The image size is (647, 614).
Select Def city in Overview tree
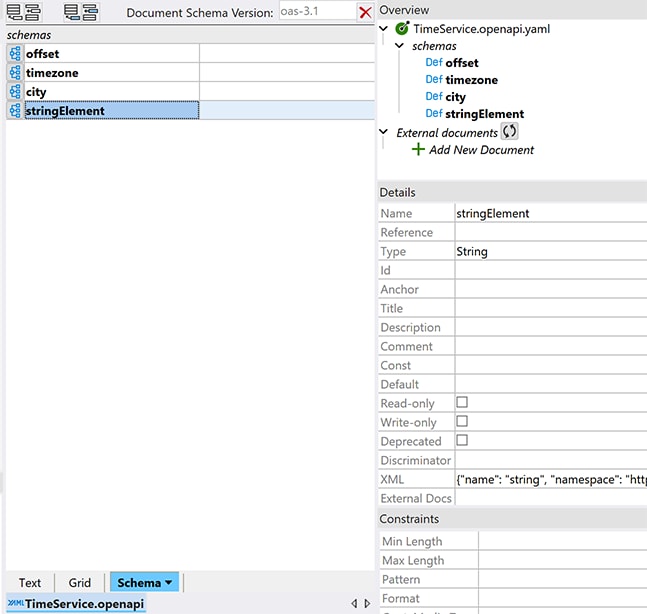445,97
